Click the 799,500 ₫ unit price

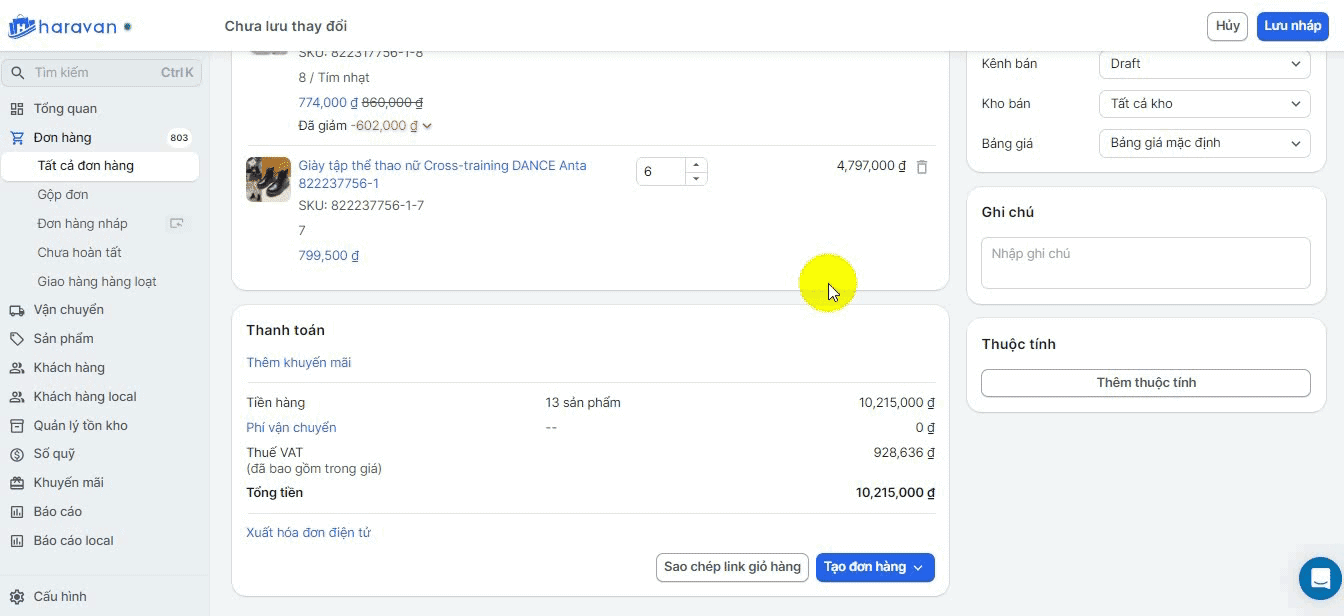tap(328, 256)
